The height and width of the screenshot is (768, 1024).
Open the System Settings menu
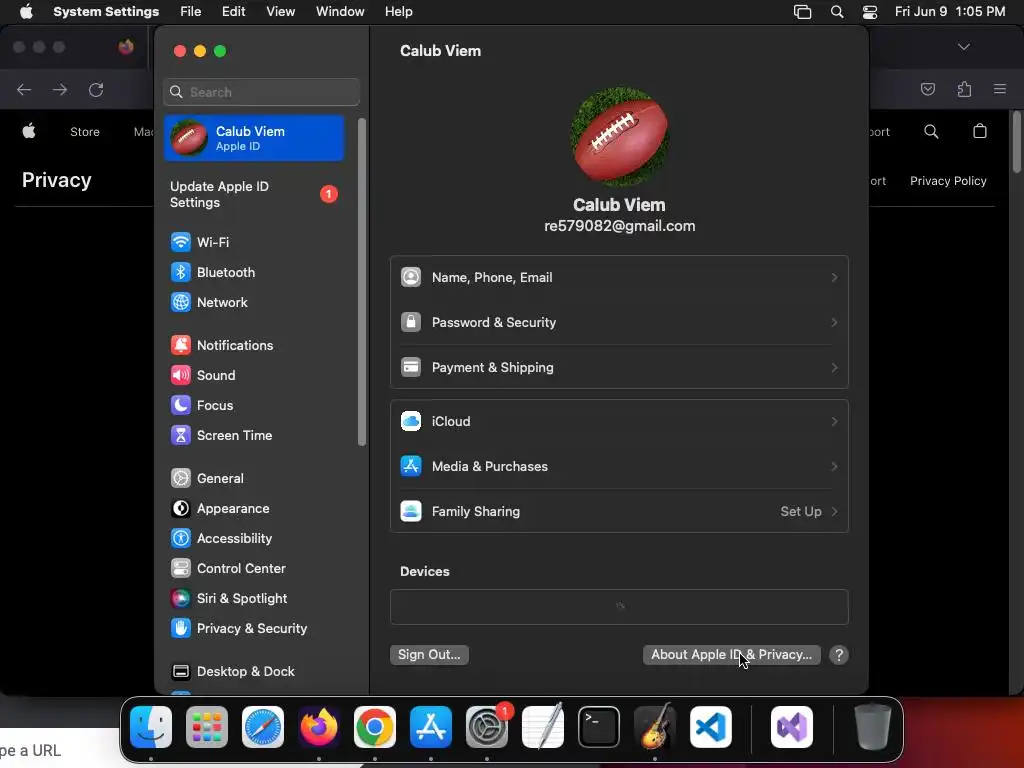coord(106,12)
